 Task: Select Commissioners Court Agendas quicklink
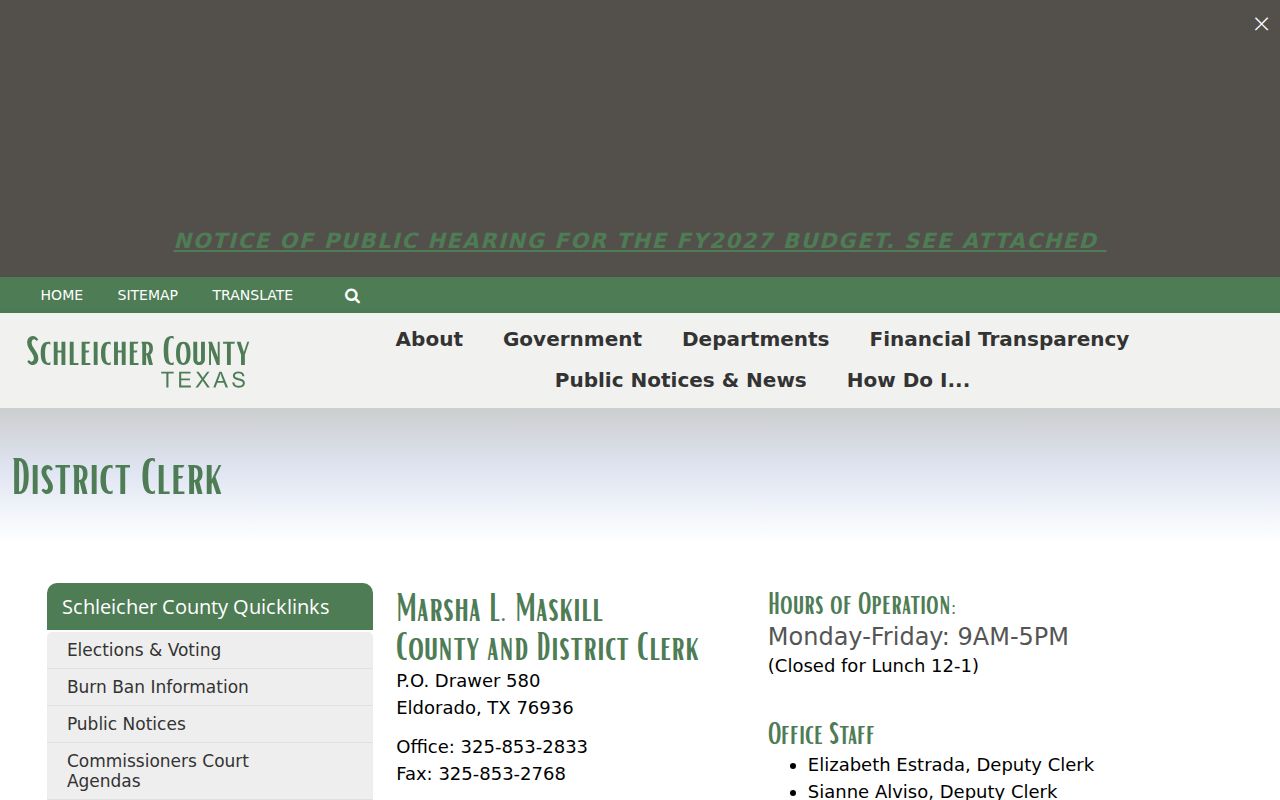pyautogui.click(x=210, y=771)
